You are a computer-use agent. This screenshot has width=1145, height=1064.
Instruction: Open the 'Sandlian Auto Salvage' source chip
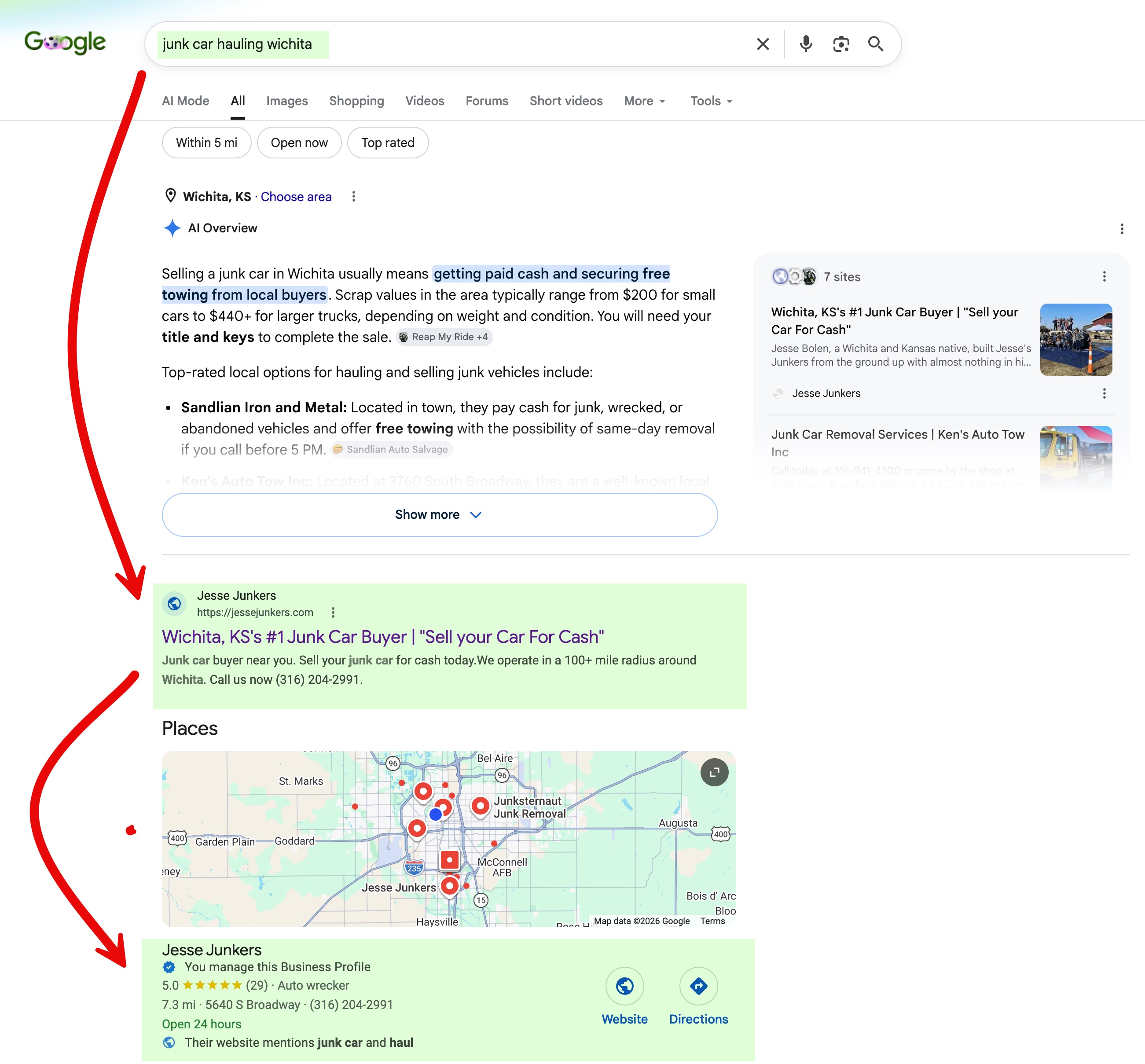[x=392, y=449]
